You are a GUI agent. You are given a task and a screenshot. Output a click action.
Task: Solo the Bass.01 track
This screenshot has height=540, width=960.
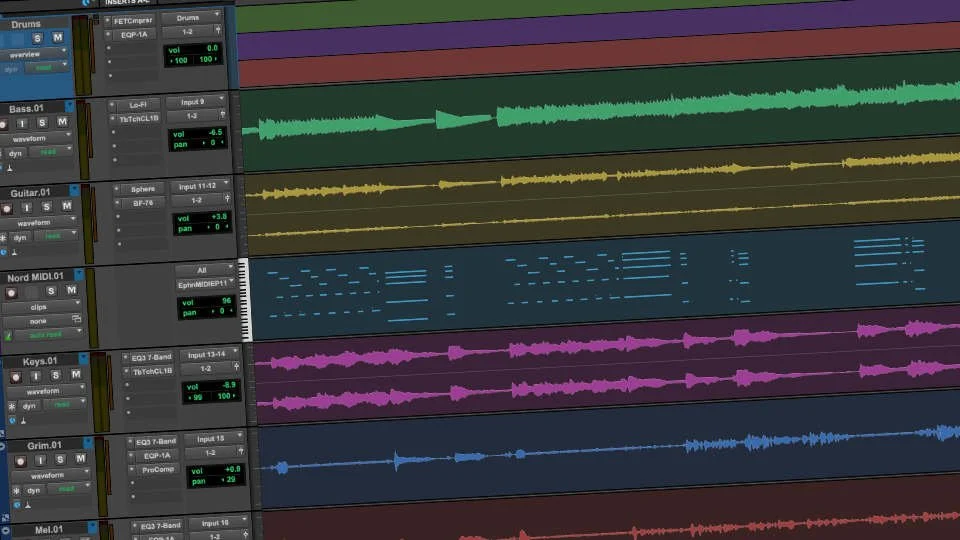42,123
